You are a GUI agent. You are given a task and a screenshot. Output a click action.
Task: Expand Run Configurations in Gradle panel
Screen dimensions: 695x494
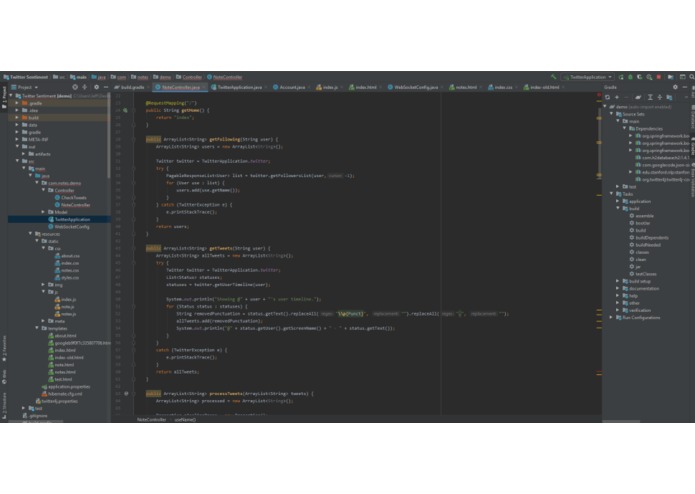611,318
